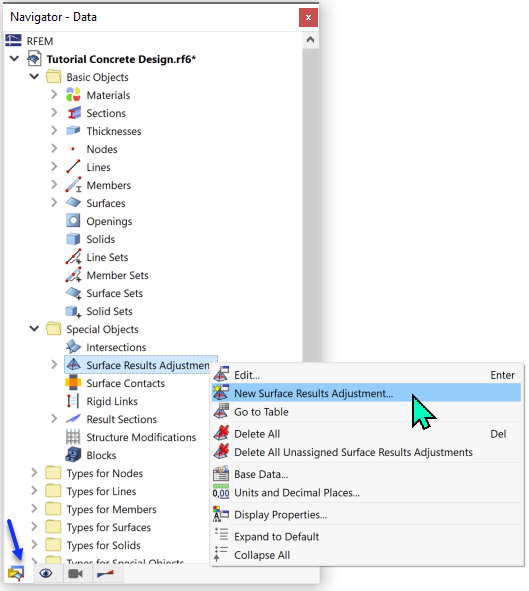Expand the Nodes tree entry
The width and height of the screenshot is (529, 591).
tap(54, 149)
